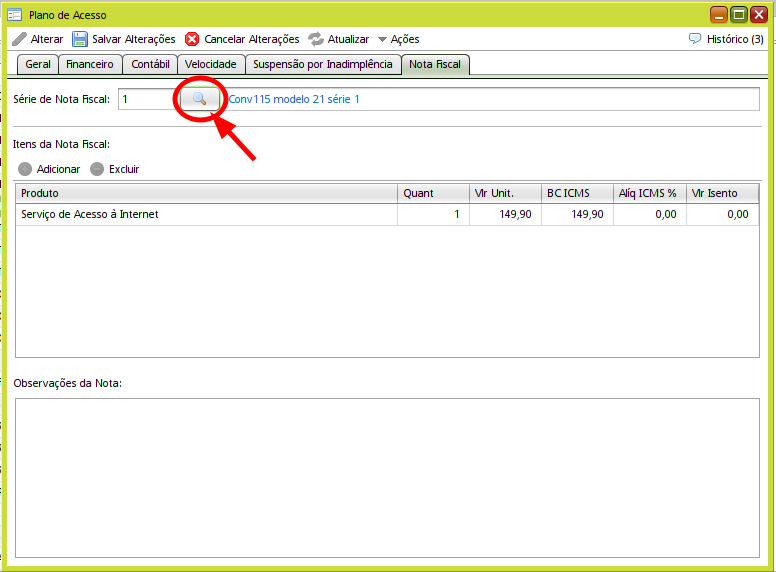Click the Conv115 modelo 21 série 1 link
The height and width of the screenshot is (572, 776).
pos(294,100)
